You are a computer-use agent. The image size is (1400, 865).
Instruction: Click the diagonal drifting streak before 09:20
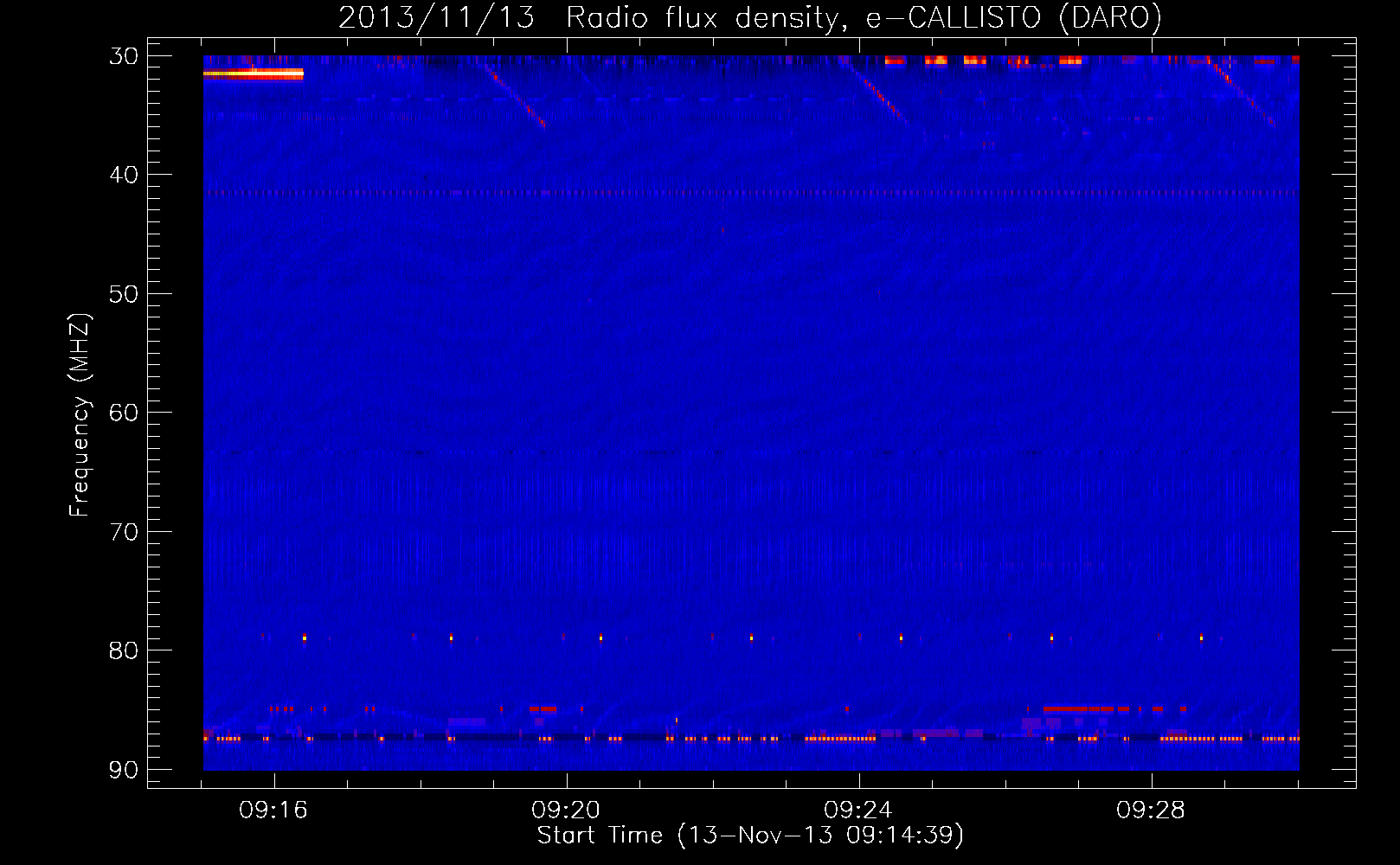[x=517, y=98]
